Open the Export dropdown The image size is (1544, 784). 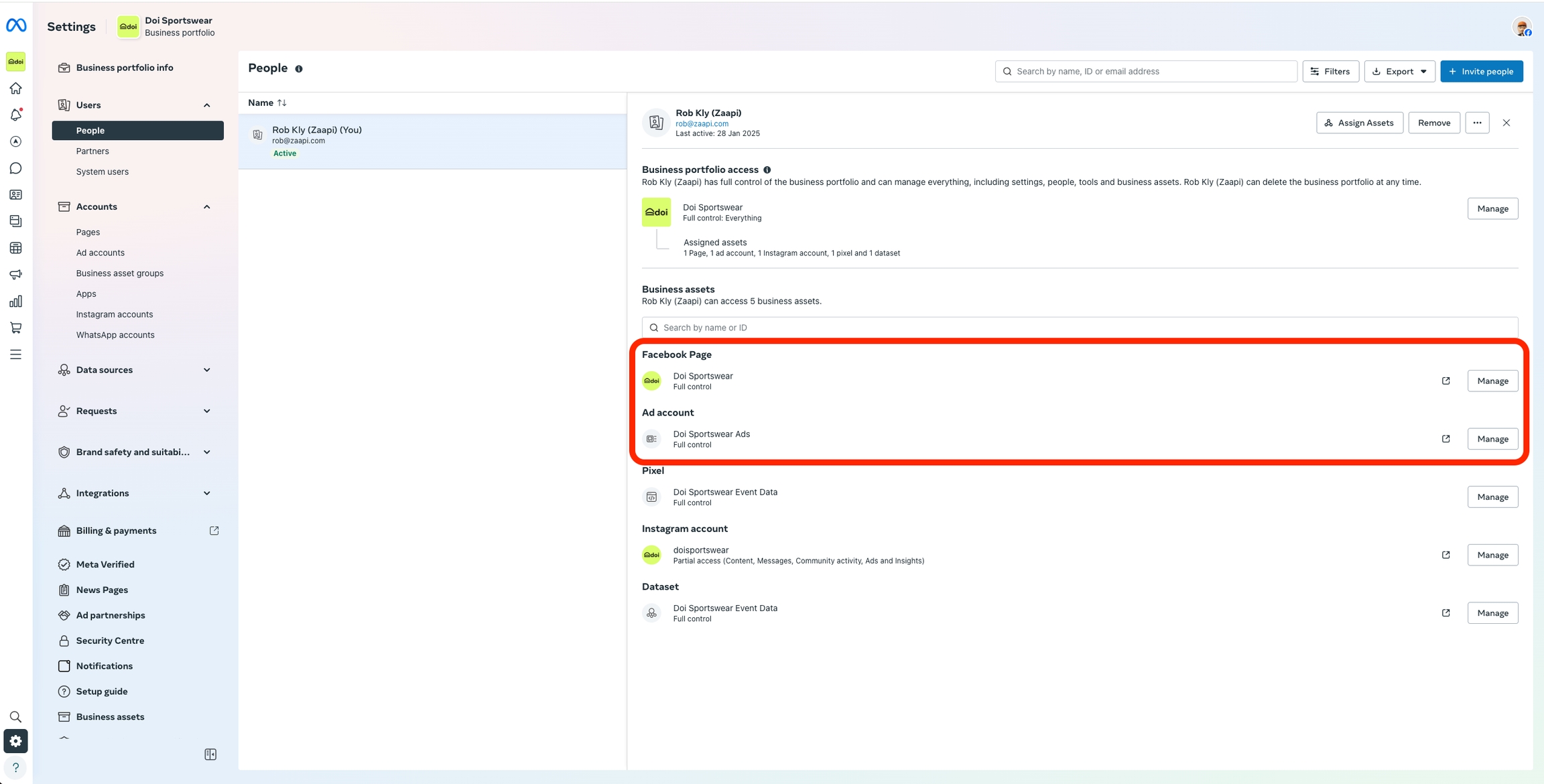(1399, 71)
